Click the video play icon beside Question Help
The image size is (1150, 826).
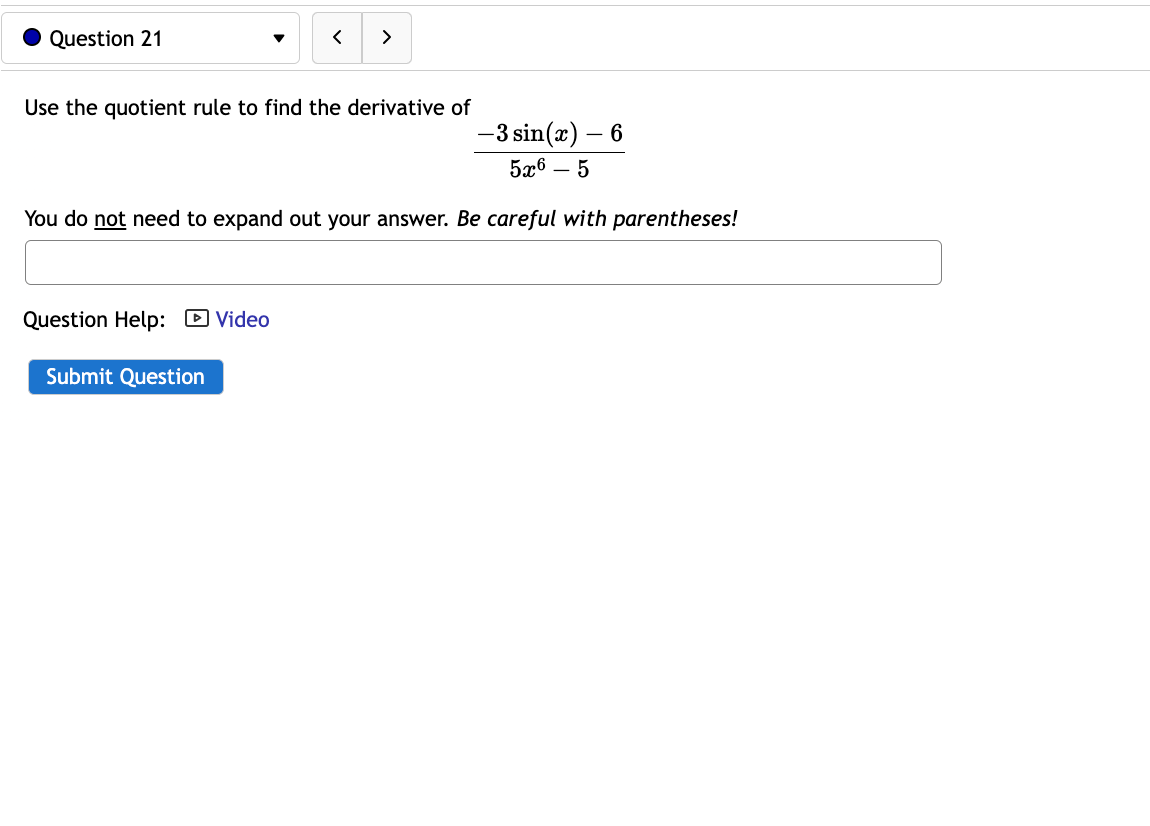(x=197, y=319)
